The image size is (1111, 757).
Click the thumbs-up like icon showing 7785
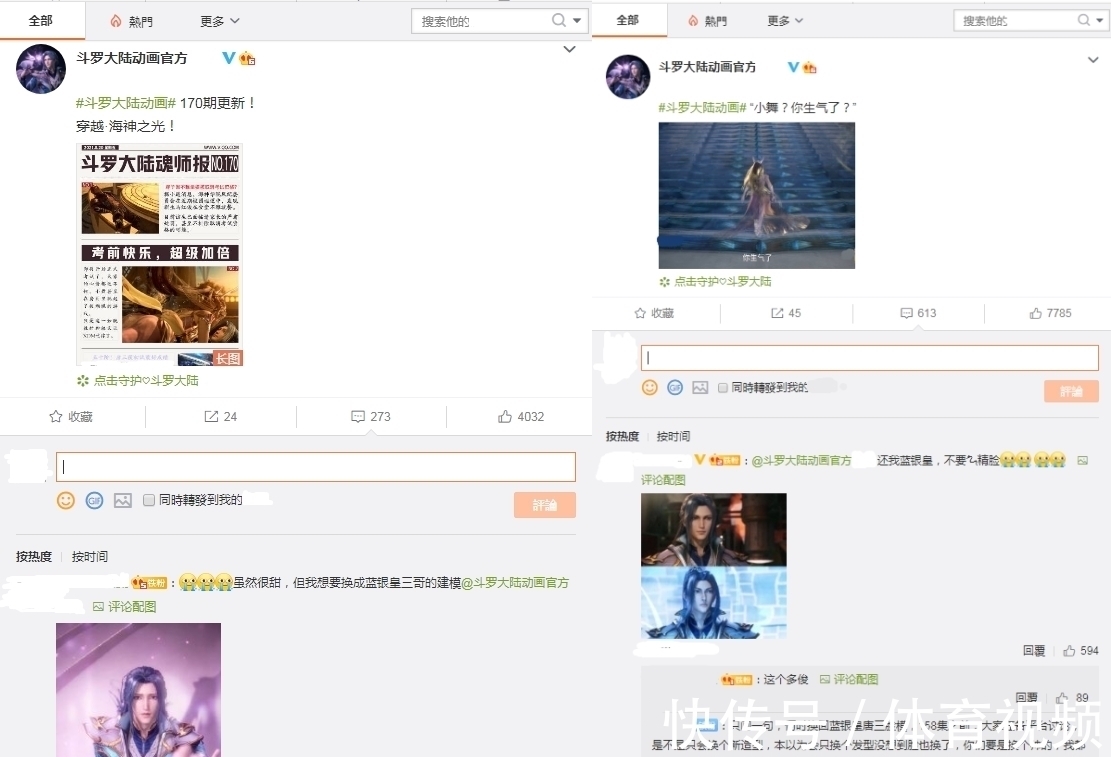1035,313
